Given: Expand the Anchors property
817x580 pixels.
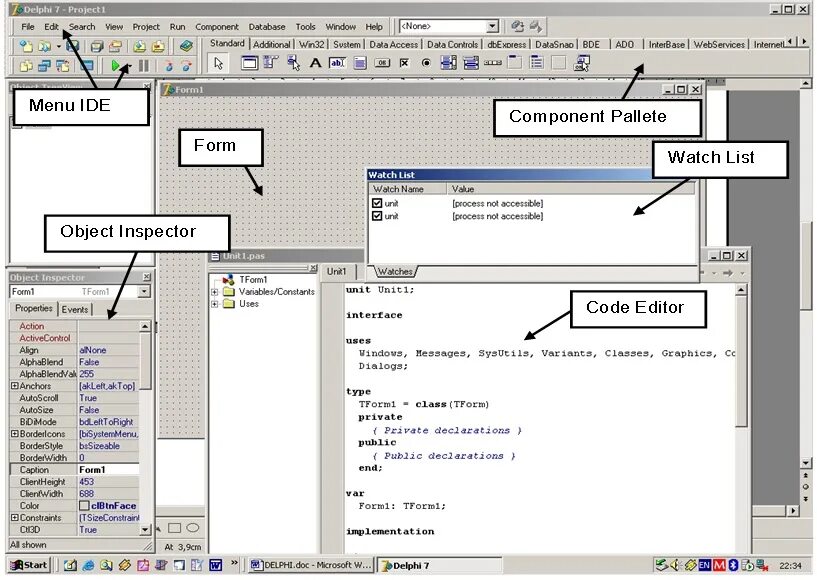Looking at the screenshot, I should click(x=15, y=386).
